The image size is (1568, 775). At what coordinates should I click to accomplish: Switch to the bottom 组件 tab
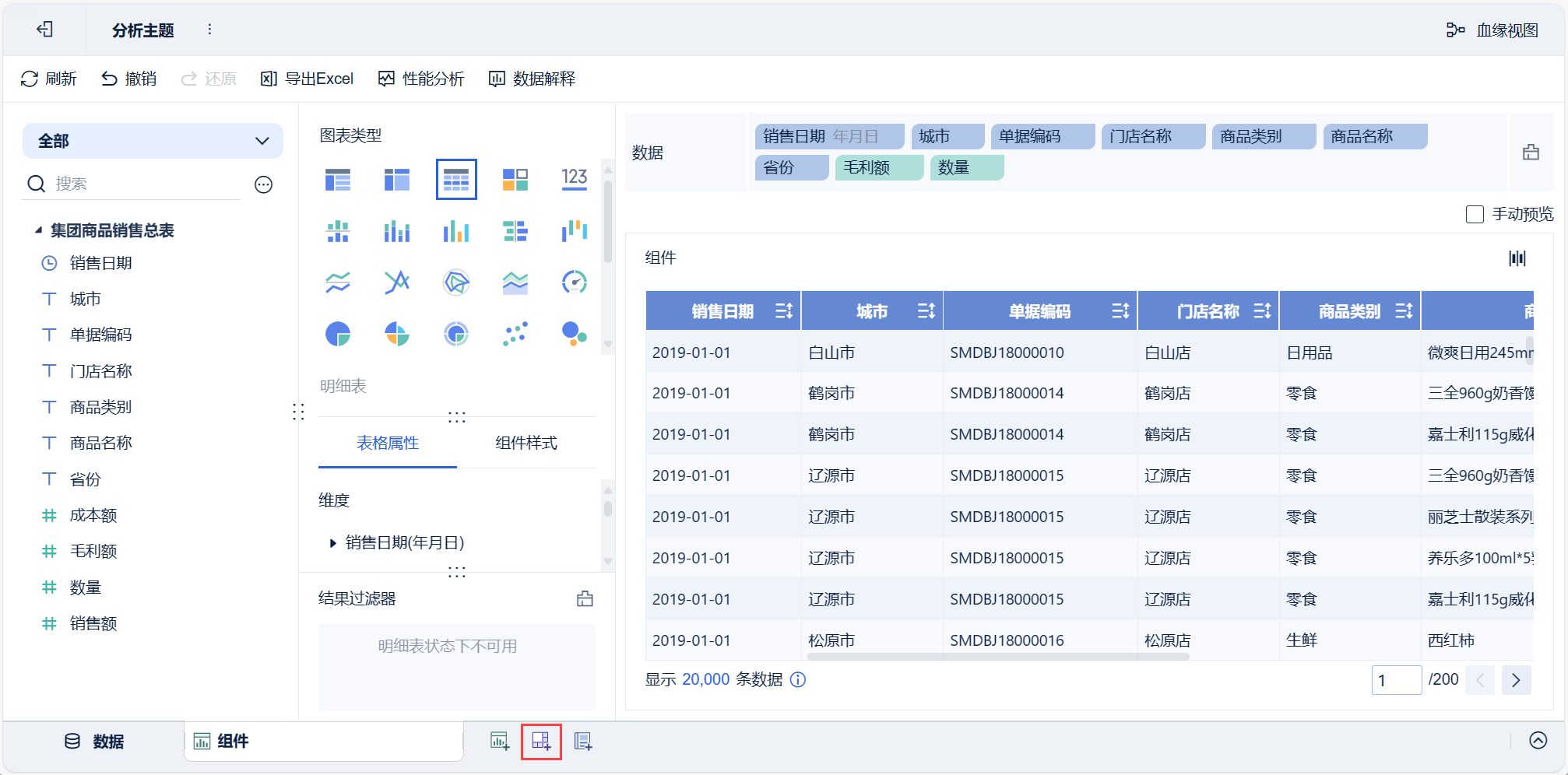tap(324, 742)
